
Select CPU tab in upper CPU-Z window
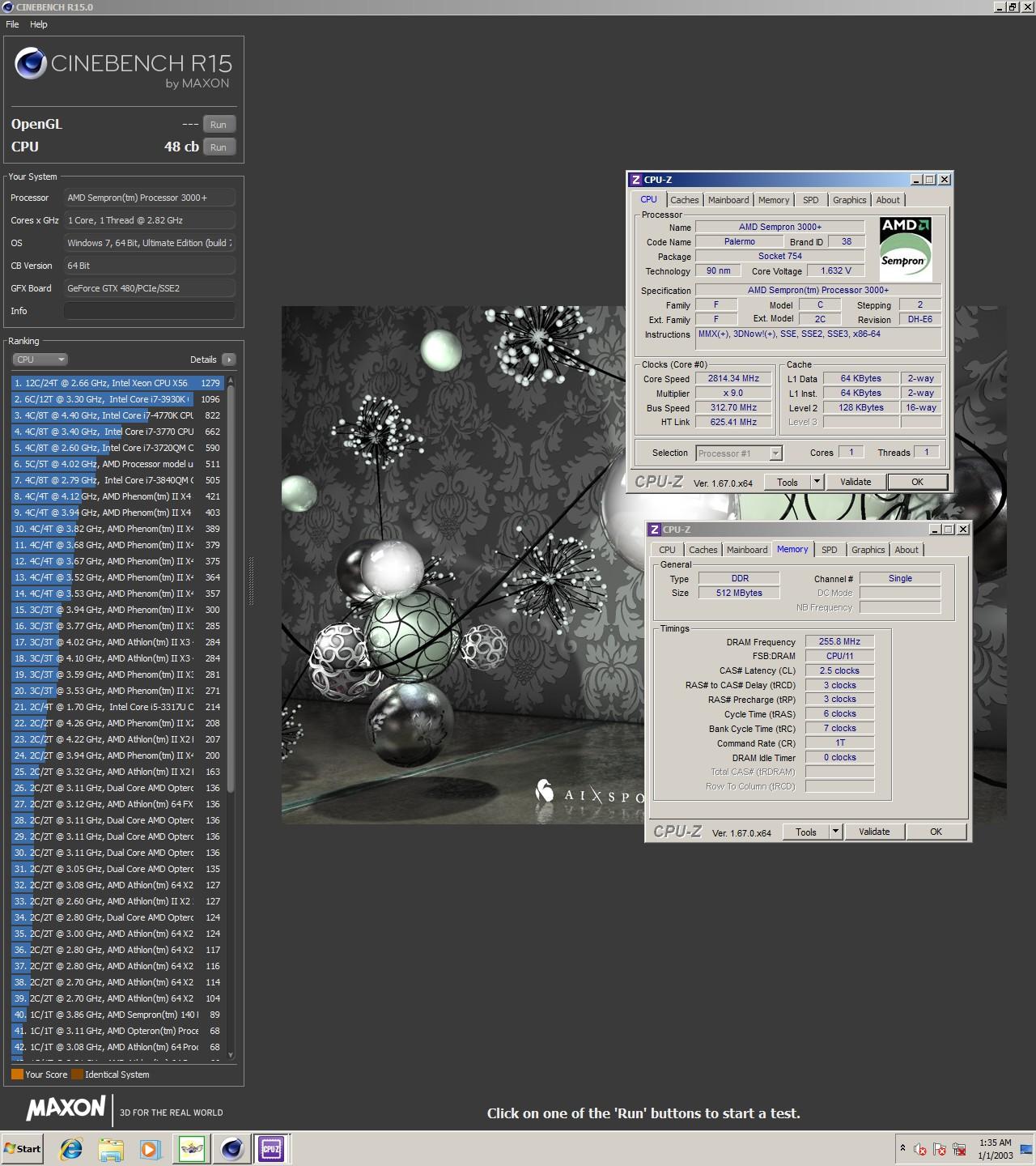[649, 199]
